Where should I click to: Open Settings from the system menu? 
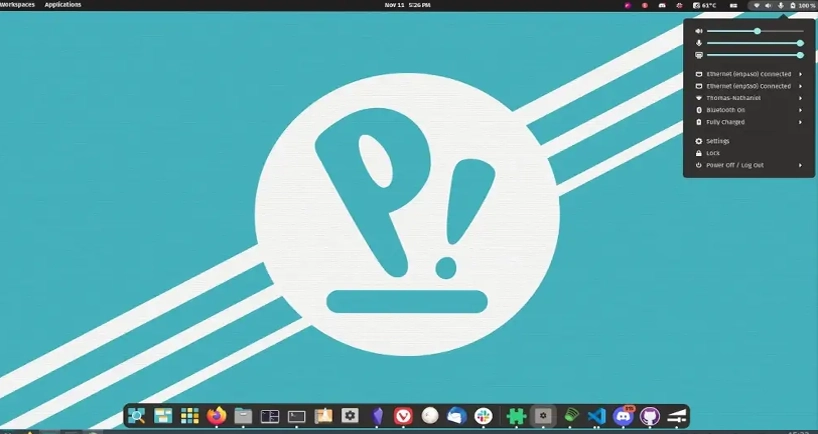point(718,141)
